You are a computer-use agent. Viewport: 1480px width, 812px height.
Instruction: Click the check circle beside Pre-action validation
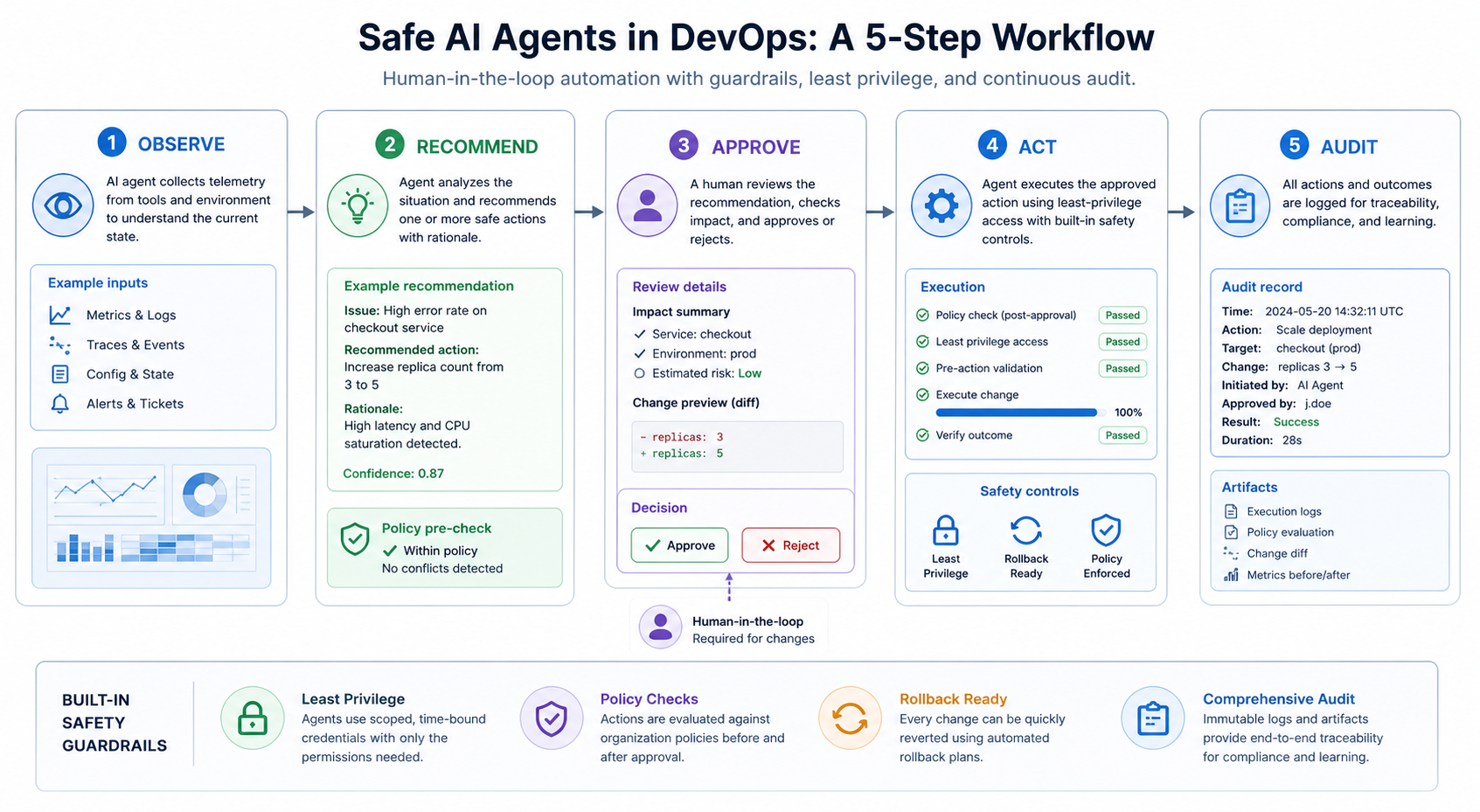click(x=922, y=368)
